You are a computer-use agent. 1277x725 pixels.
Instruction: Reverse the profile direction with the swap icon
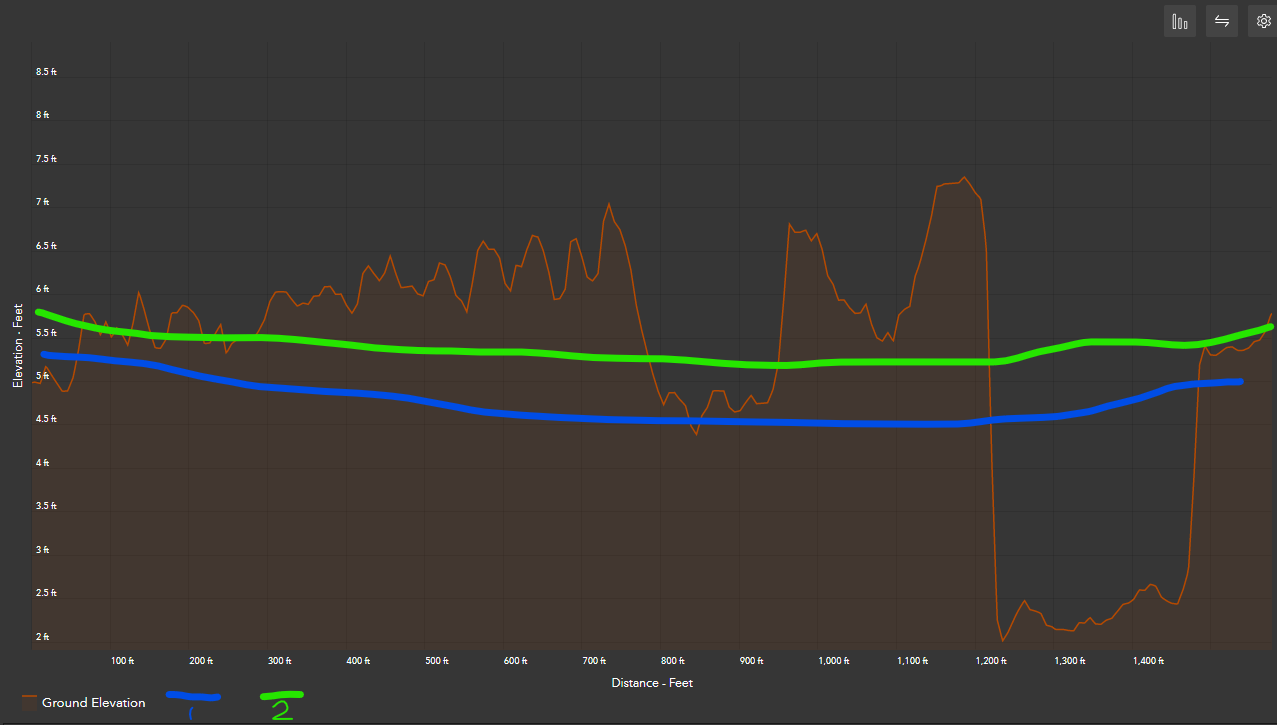click(x=1221, y=20)
